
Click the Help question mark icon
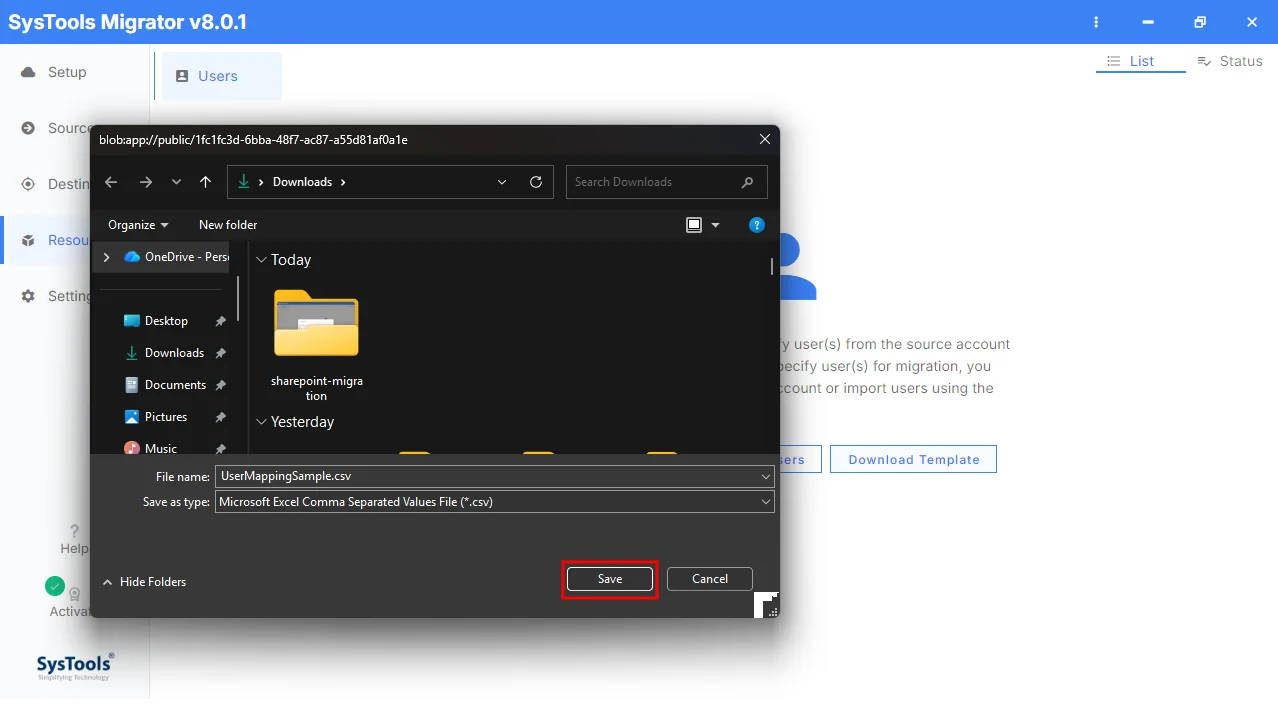74,531
